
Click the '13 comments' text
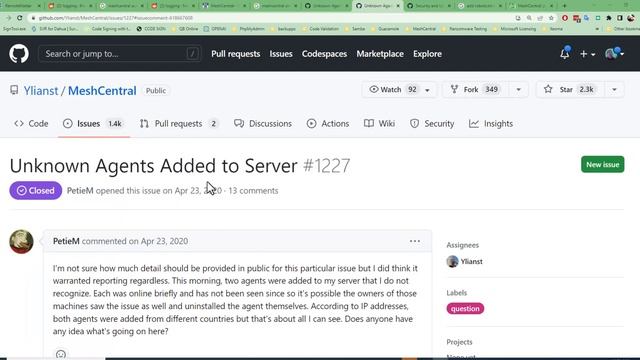pyautogui.click(x=253, y=191)
